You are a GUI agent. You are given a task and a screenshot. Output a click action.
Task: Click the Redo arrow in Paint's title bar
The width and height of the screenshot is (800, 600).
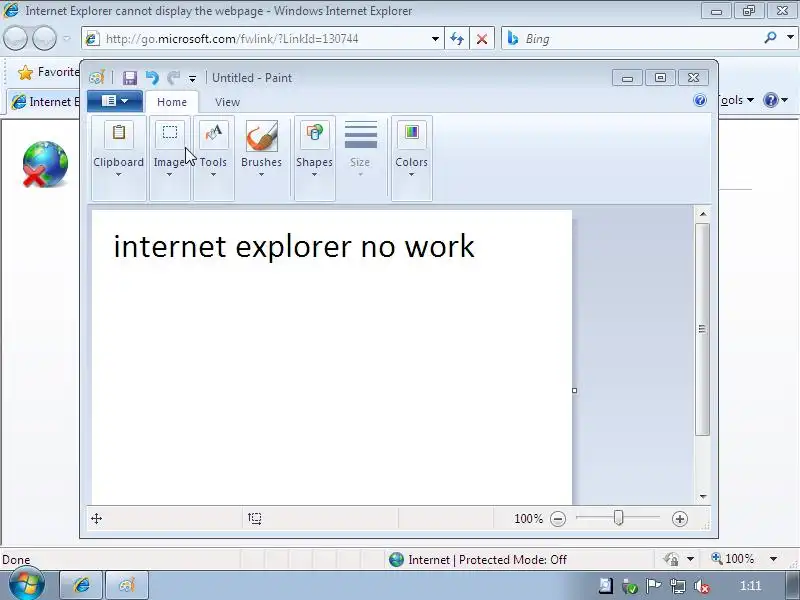(x=173, y=78)
